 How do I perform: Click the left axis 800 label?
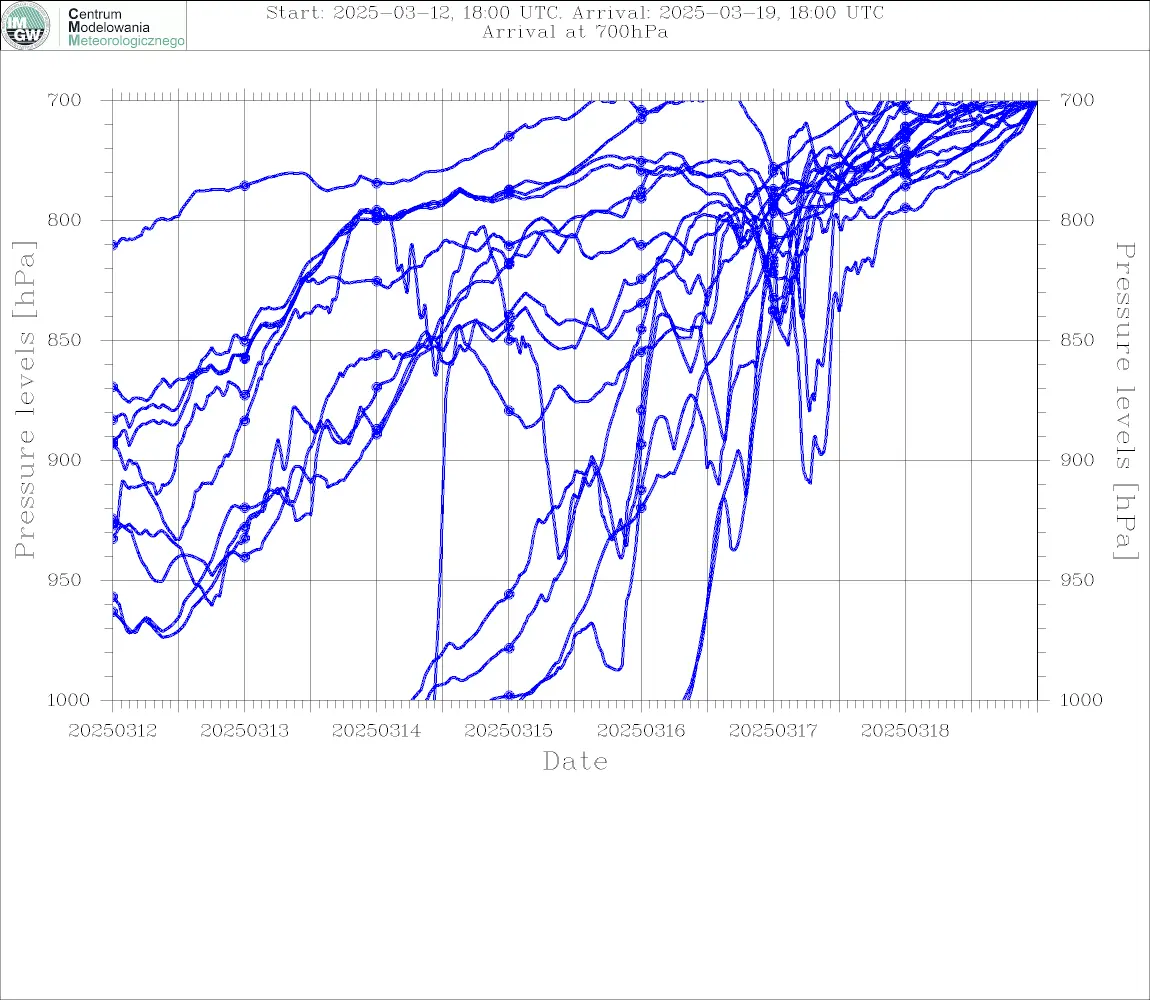(x=65, y=220)
